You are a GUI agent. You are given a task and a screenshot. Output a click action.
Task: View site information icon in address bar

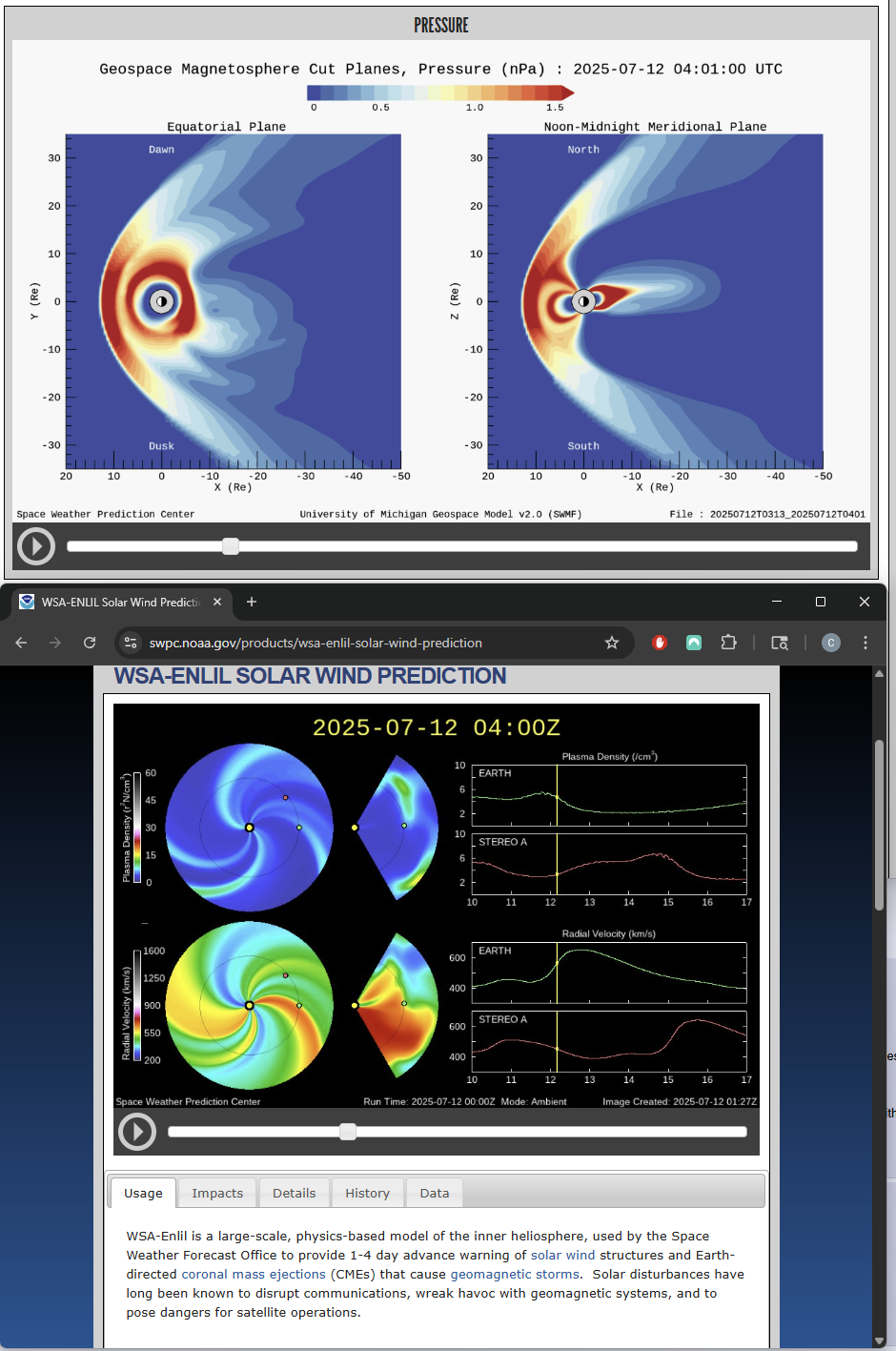[x=132, y=643]
